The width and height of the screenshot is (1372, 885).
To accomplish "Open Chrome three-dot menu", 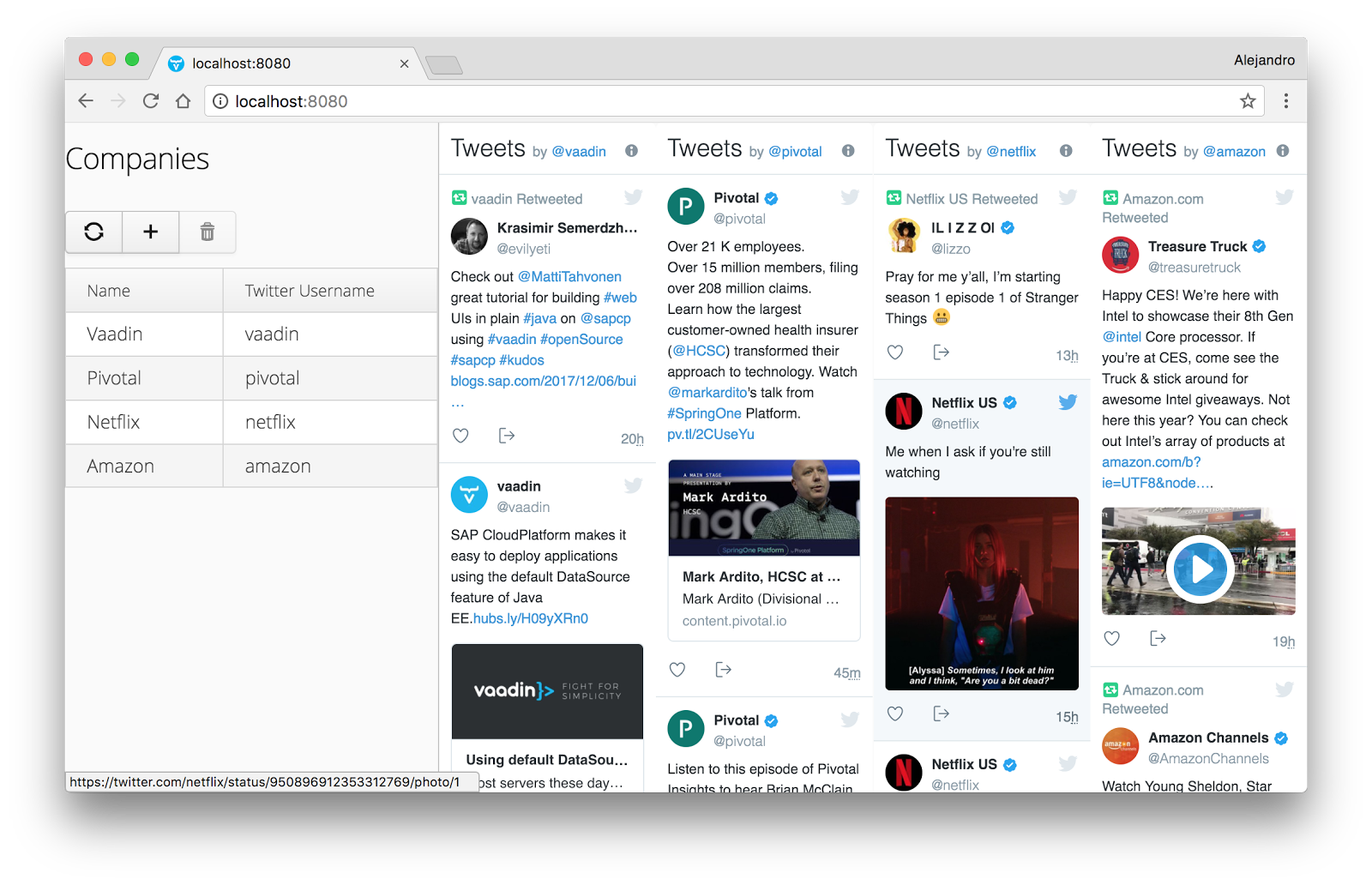I will (1285, 101).
